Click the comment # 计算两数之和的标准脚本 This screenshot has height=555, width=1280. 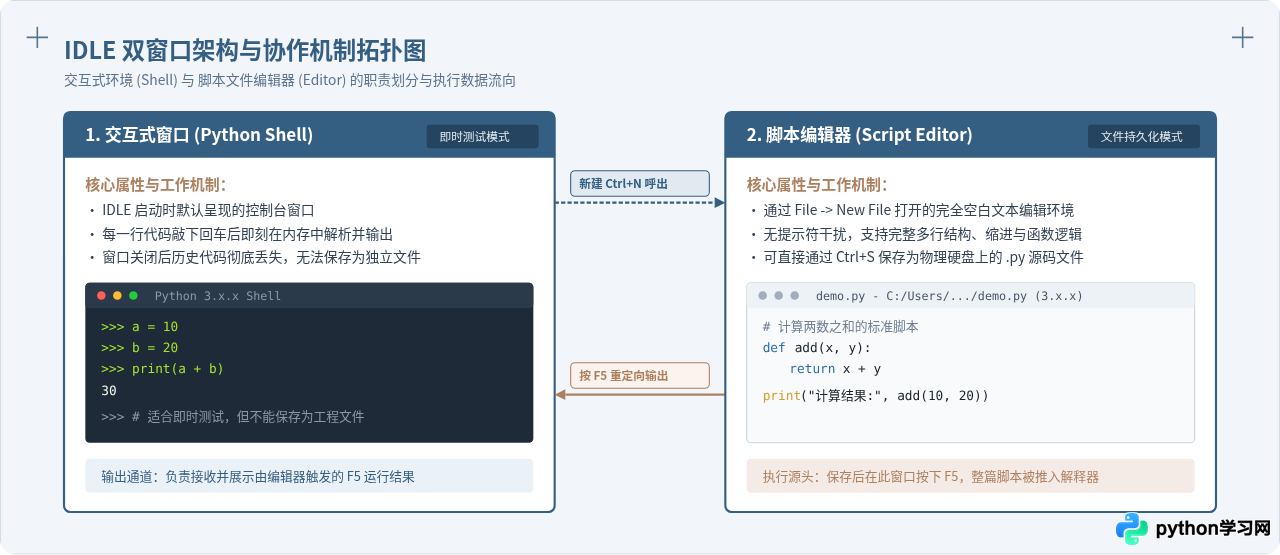[840, 327]
